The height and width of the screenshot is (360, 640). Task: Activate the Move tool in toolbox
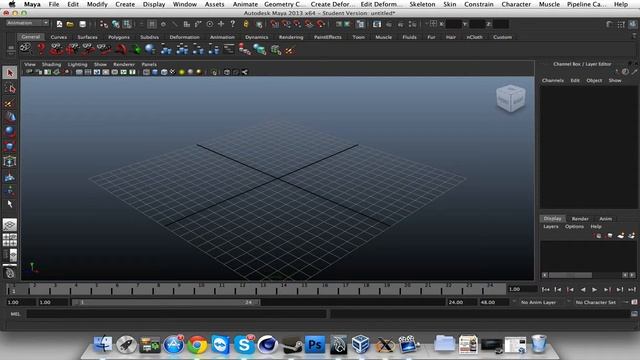[x=10, y=118]
